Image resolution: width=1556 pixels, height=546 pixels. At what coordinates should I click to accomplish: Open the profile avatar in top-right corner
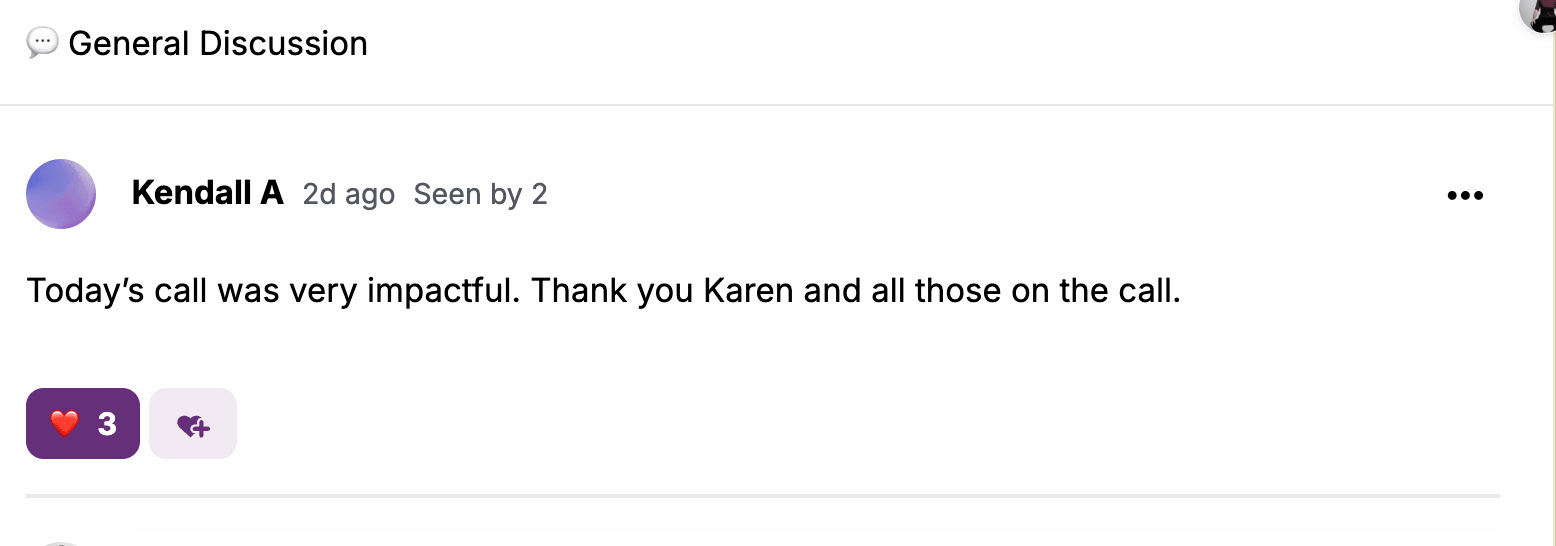(1541, 12)
